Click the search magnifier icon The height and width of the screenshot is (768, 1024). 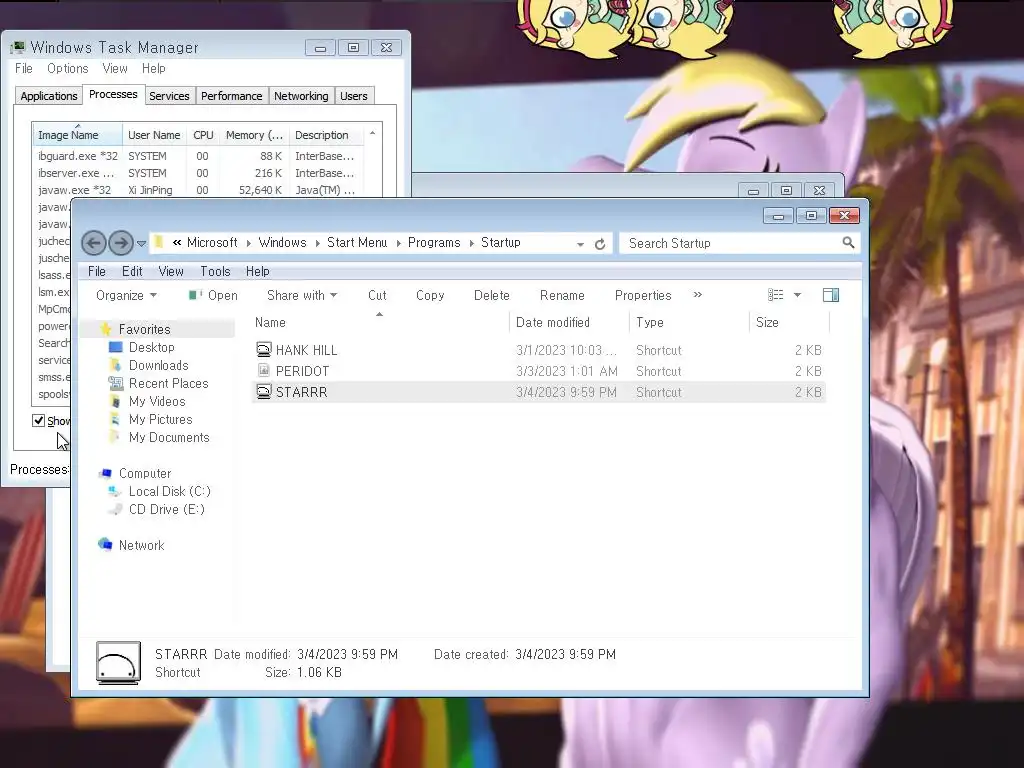pyautogui.click(x=848, y=243)
